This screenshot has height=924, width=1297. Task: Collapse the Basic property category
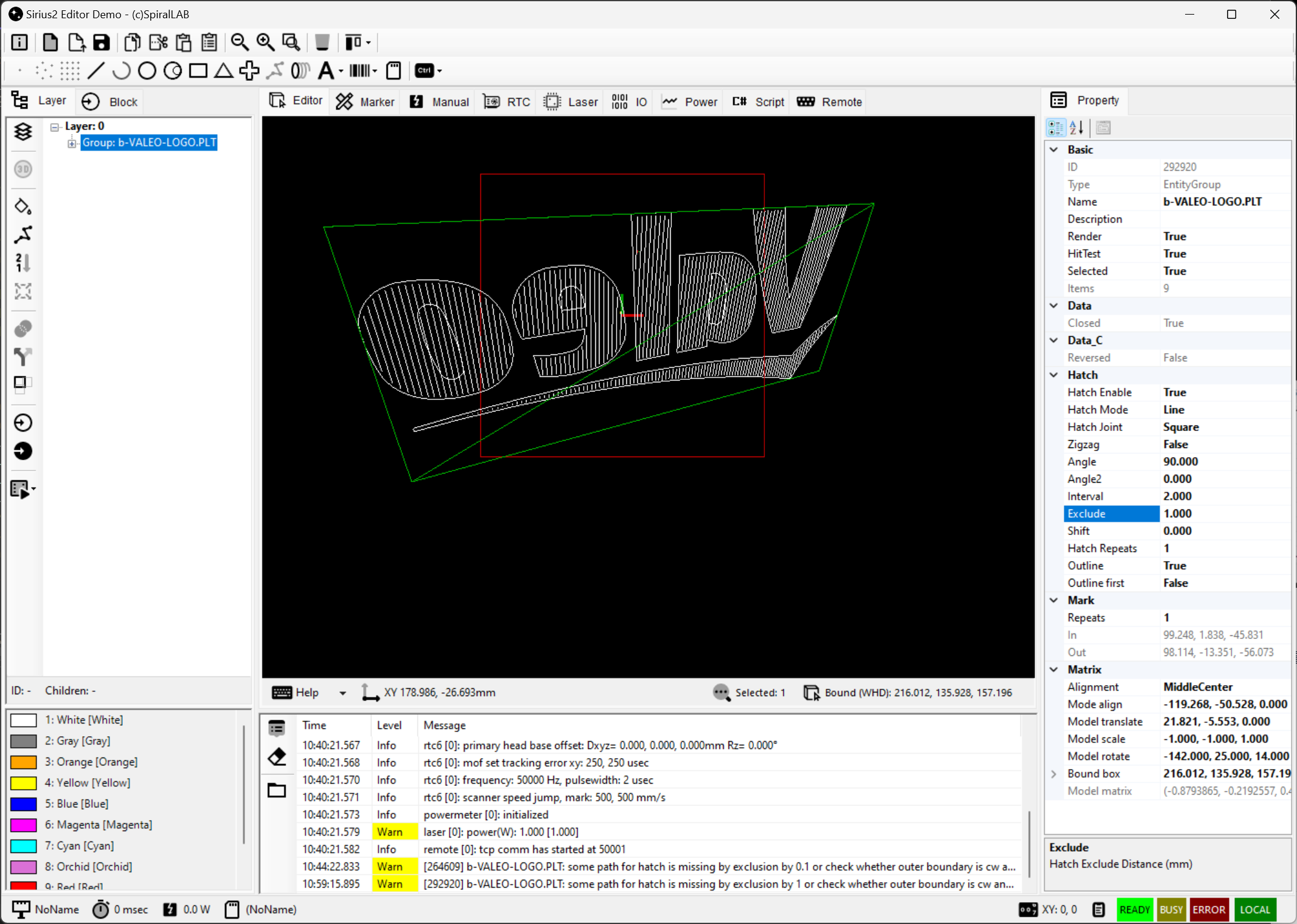(x=1054, y=150)
